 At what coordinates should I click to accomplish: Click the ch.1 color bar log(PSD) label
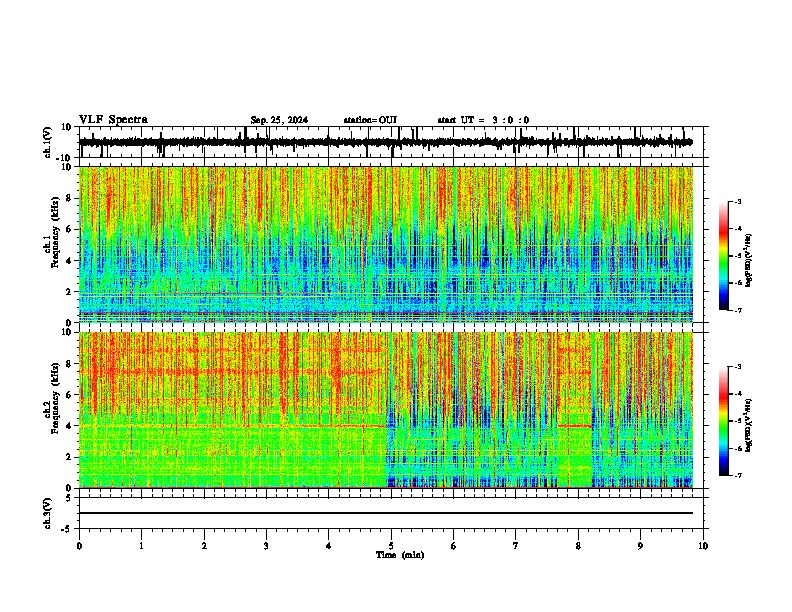click(749, 260)
